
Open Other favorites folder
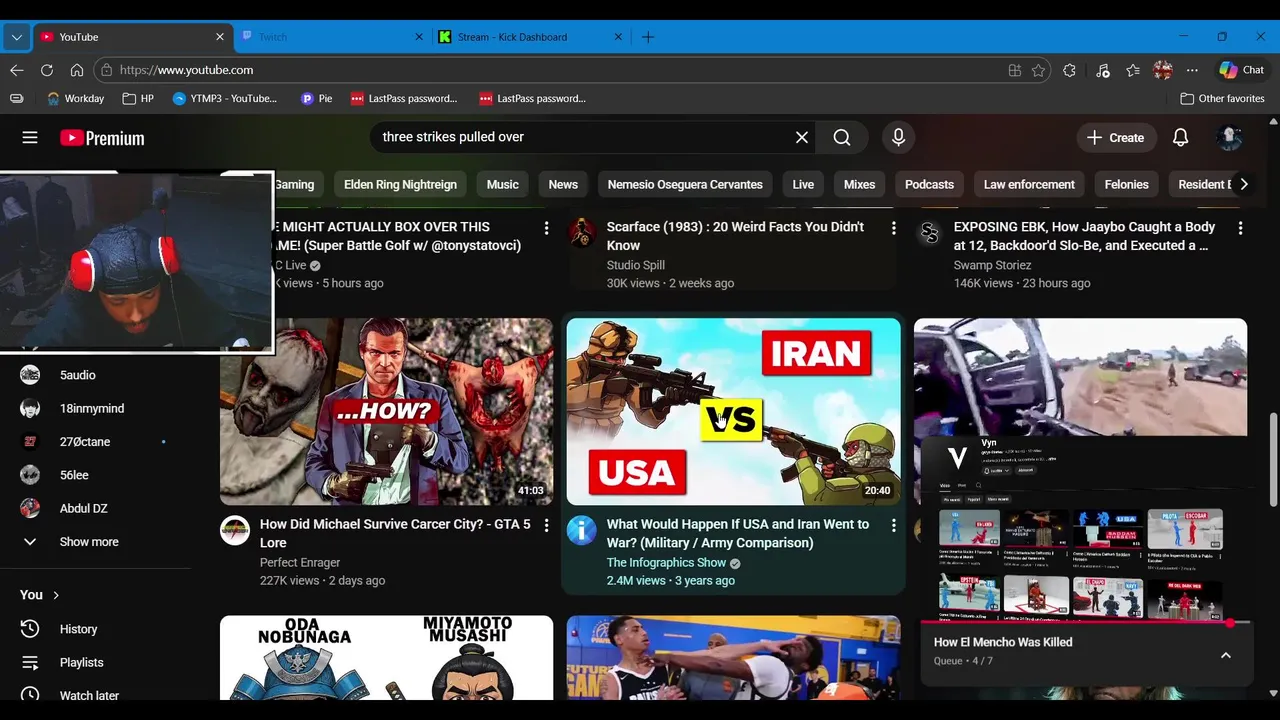pos(1222,98)
